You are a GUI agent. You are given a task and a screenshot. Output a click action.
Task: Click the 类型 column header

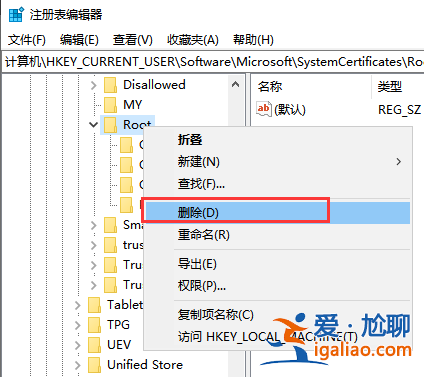coord(389,87)
